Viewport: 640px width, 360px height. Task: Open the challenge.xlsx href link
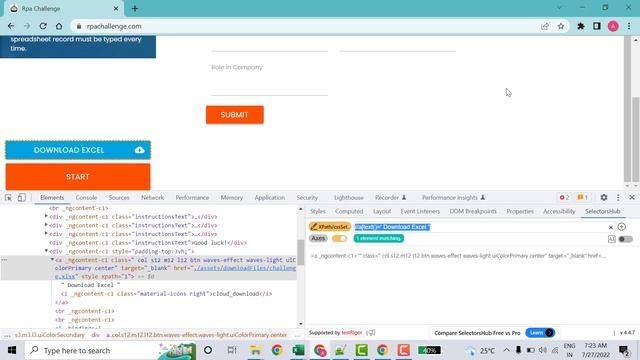[175, 272]
